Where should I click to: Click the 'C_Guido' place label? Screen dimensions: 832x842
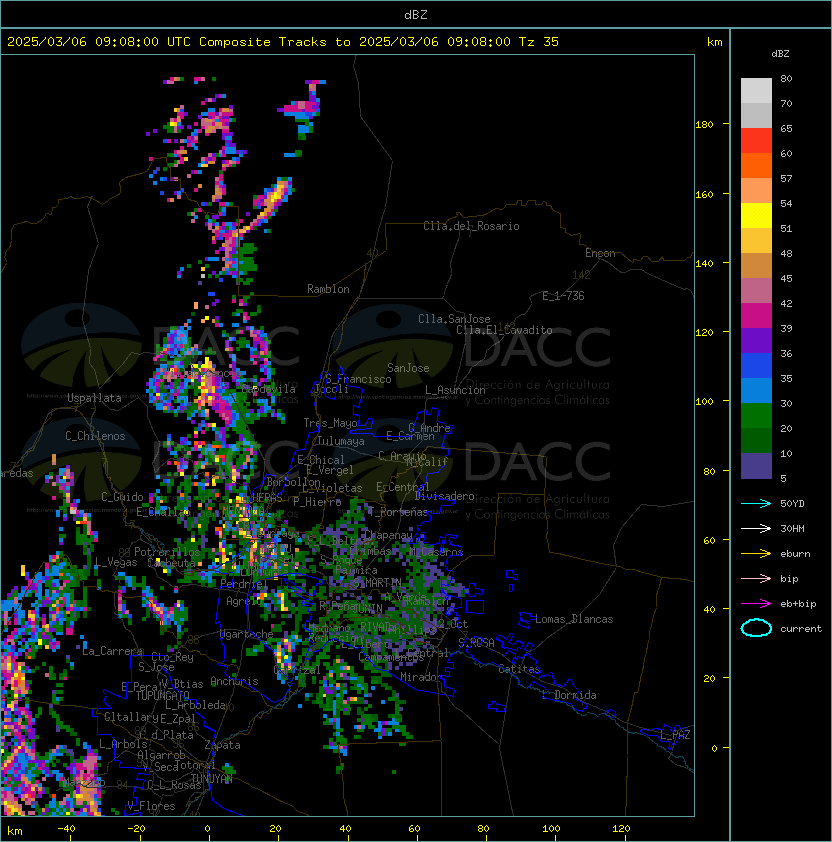click(x=122, y=497)
